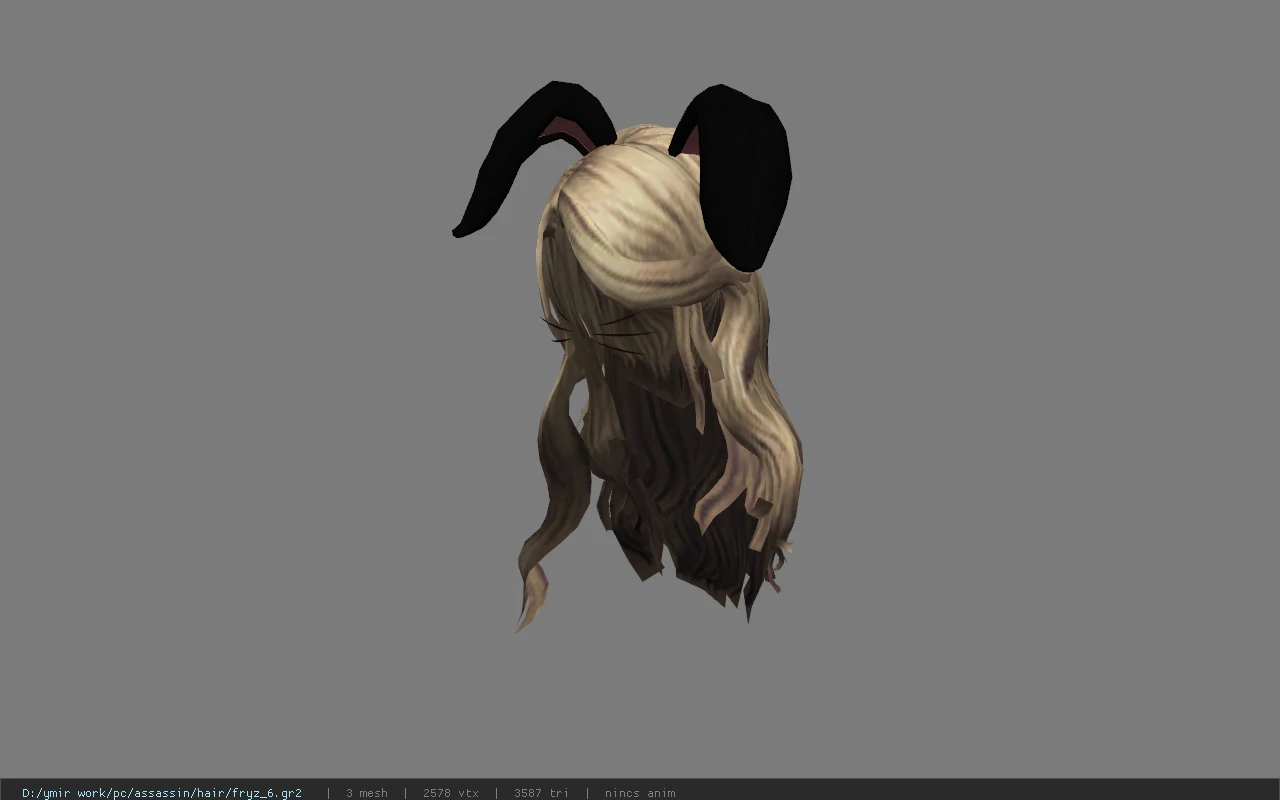
Task: Click the 'nincs anim' status entry
Action: point(640,793)
